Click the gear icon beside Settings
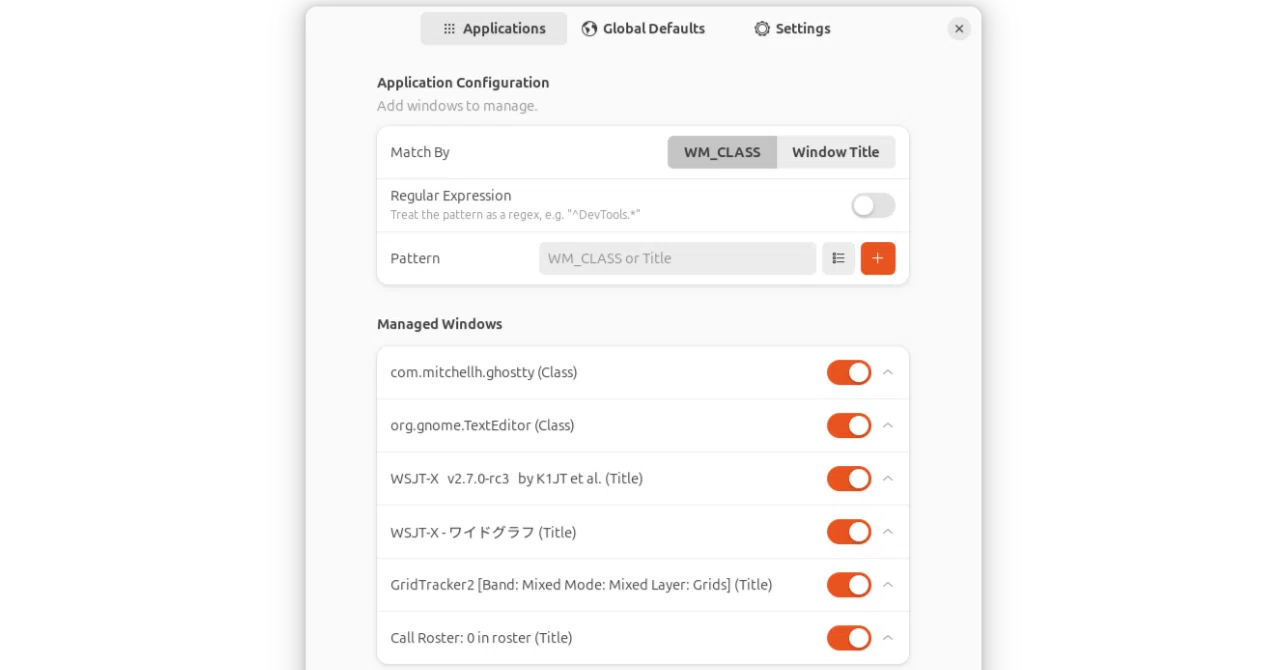 click(x=762, y=29)
